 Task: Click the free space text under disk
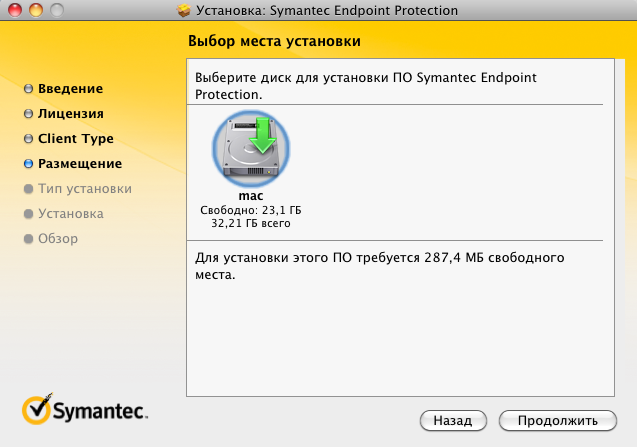[x=251, y=211]
